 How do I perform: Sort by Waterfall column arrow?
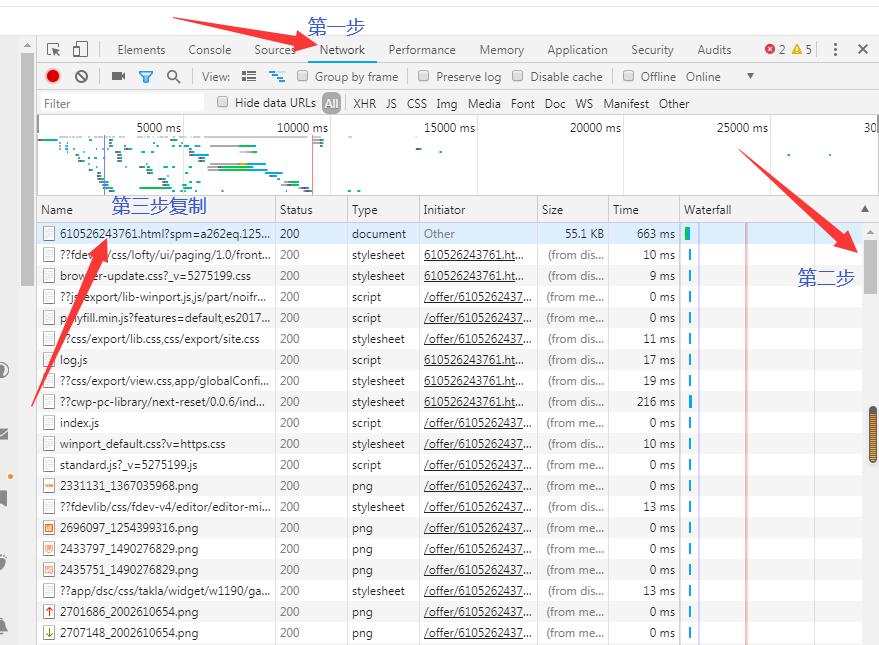click(x=864, y=209)
